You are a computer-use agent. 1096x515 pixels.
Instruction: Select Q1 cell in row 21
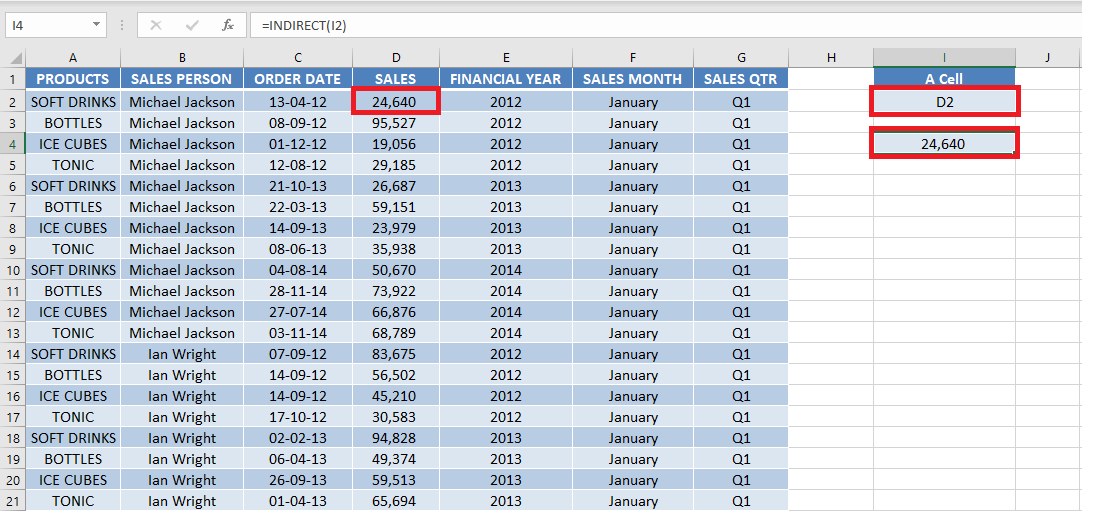tap(741, 500)
